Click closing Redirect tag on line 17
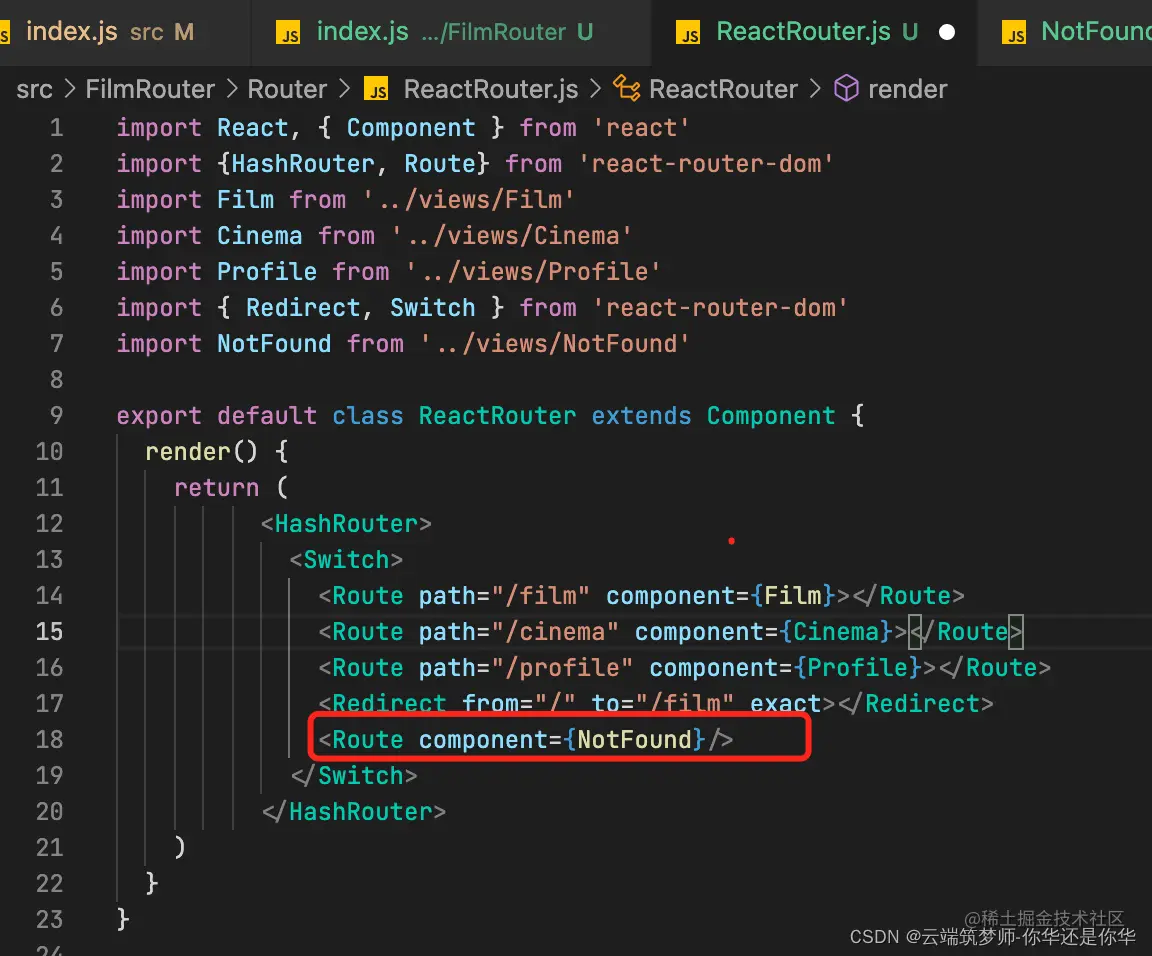Image resolution: width=1152 pixels, height=956 pixels. point(915,704)
